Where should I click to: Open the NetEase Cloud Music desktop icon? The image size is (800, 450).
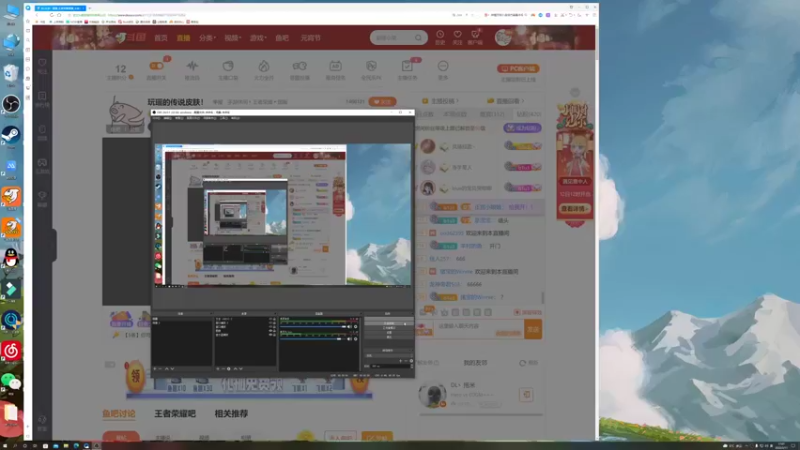tap(11, 351)
